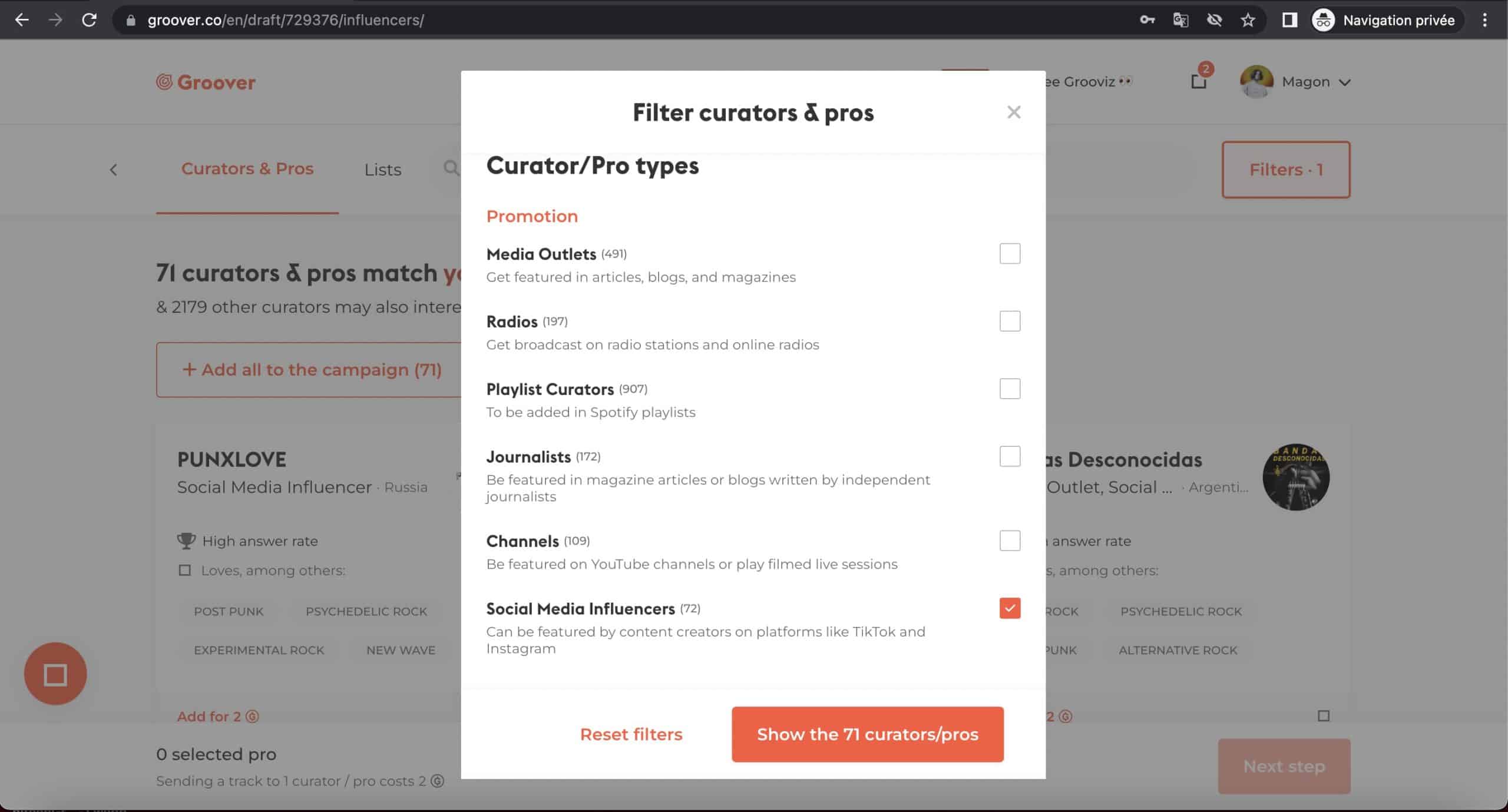Go back in the browser history
Viewport: 1508px width, 812px height.
tap(22, 20)
